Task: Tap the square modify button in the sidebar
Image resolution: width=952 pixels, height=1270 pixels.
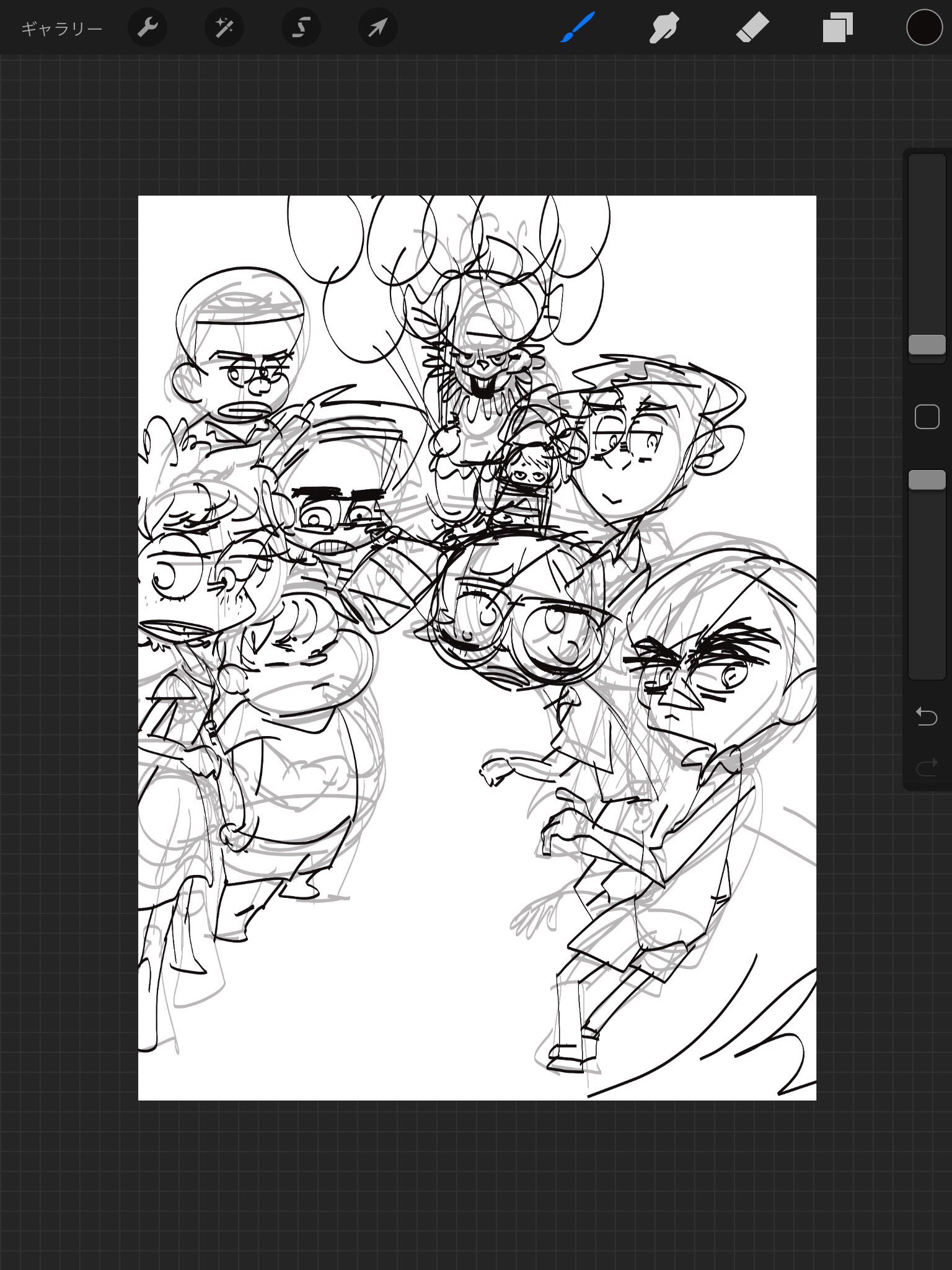Action: coord(927,417)
